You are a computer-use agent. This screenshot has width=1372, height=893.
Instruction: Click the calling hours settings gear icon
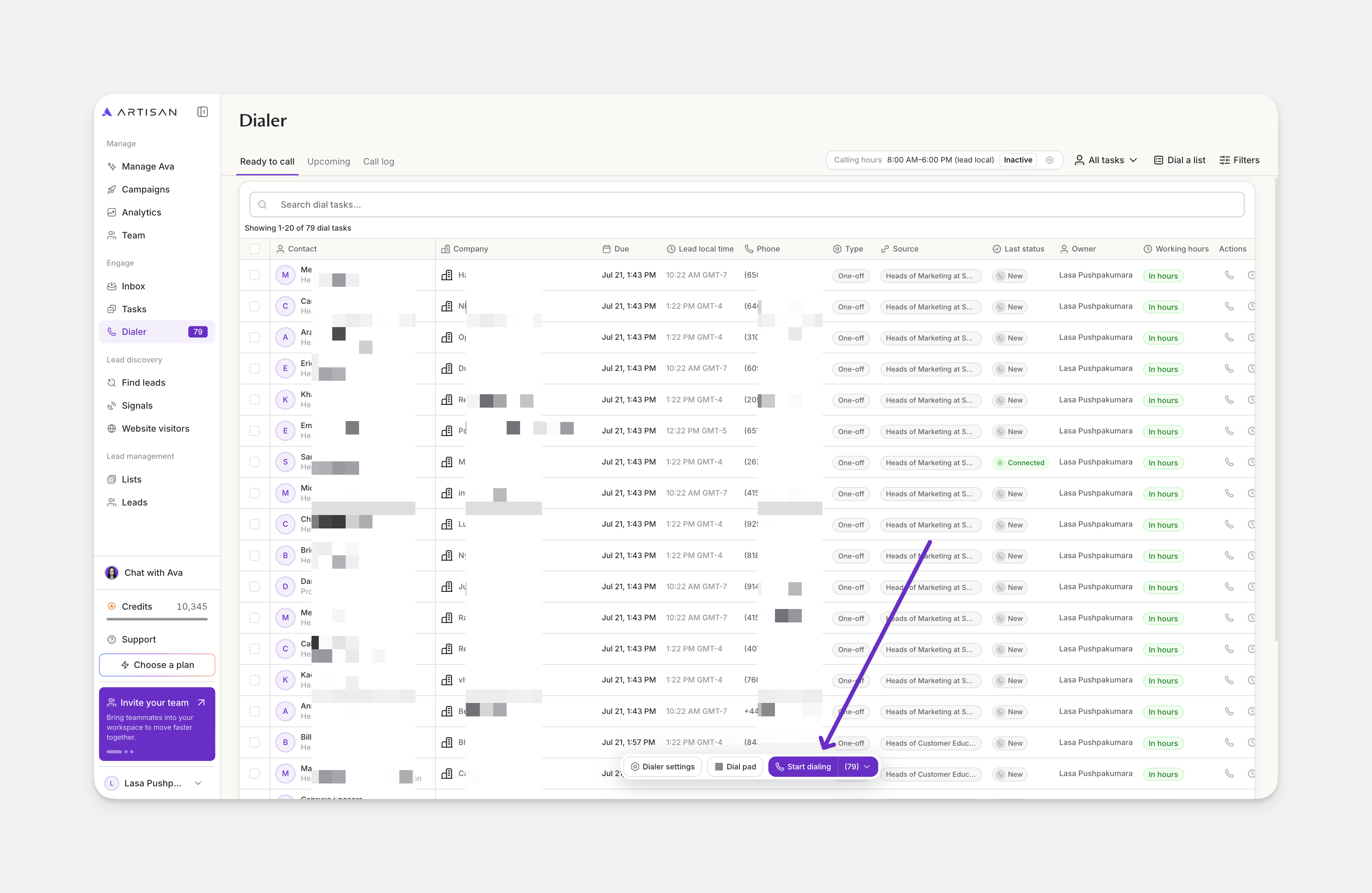[1050, 160]
